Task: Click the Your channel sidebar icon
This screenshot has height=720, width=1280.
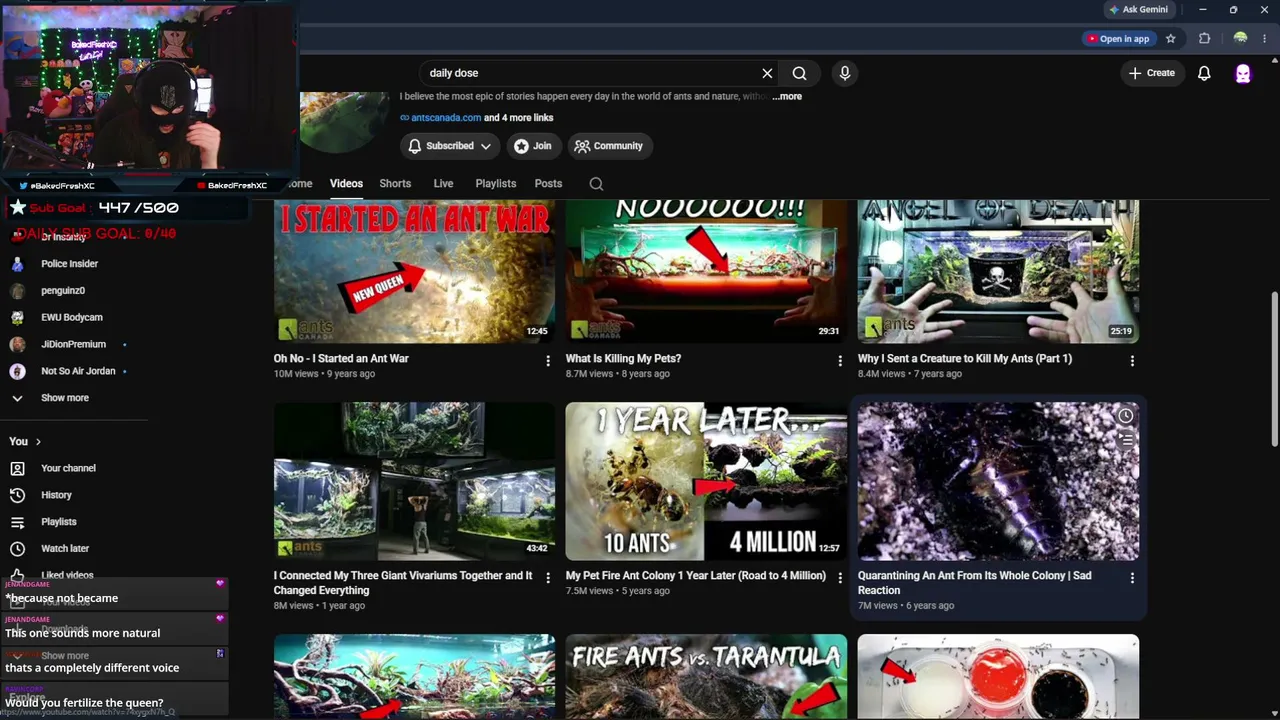Action: (x=17, y=469)
